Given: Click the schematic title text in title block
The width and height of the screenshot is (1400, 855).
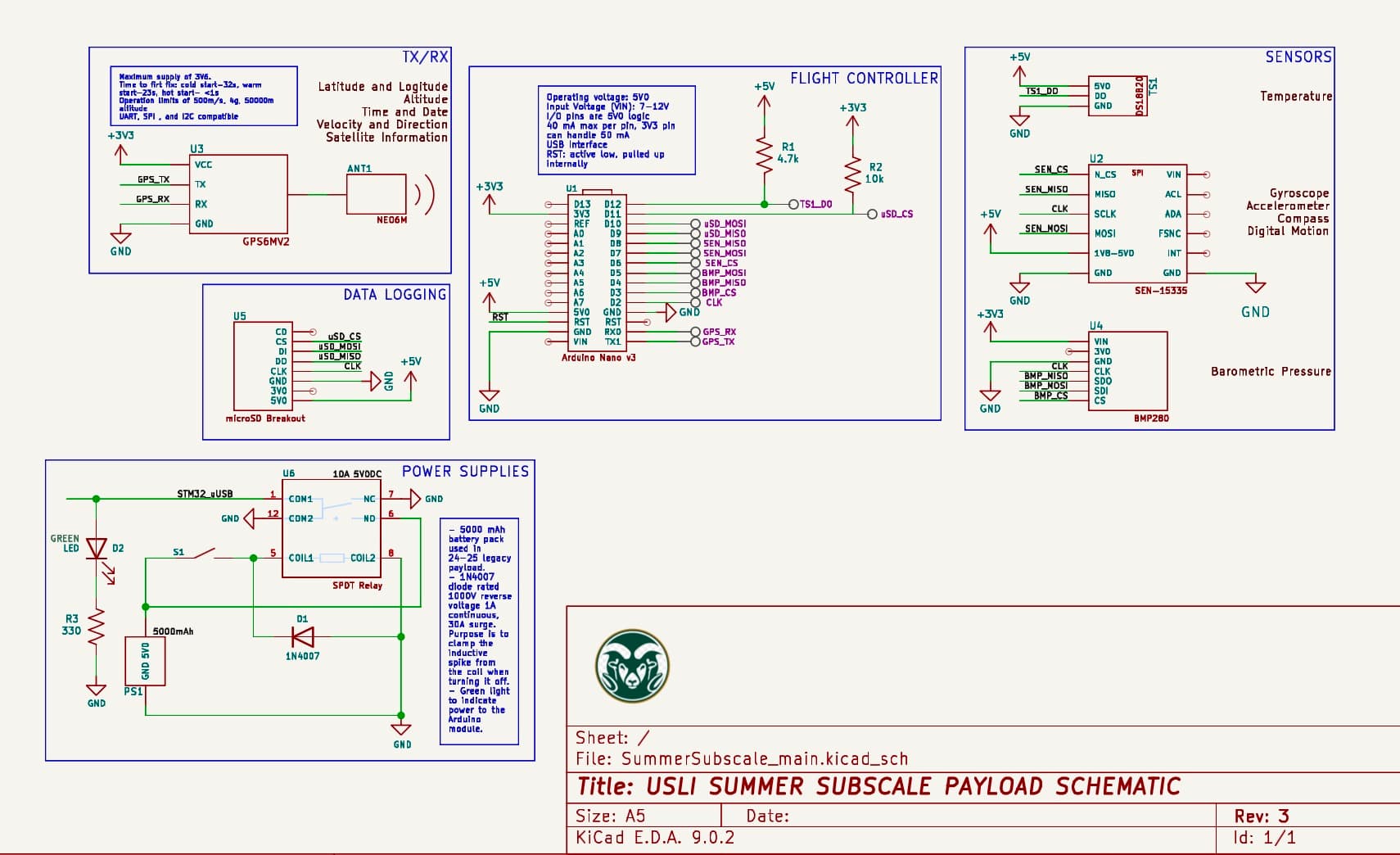Looking at the screenshot, I should pyautogui.click(x=878, y=786).
